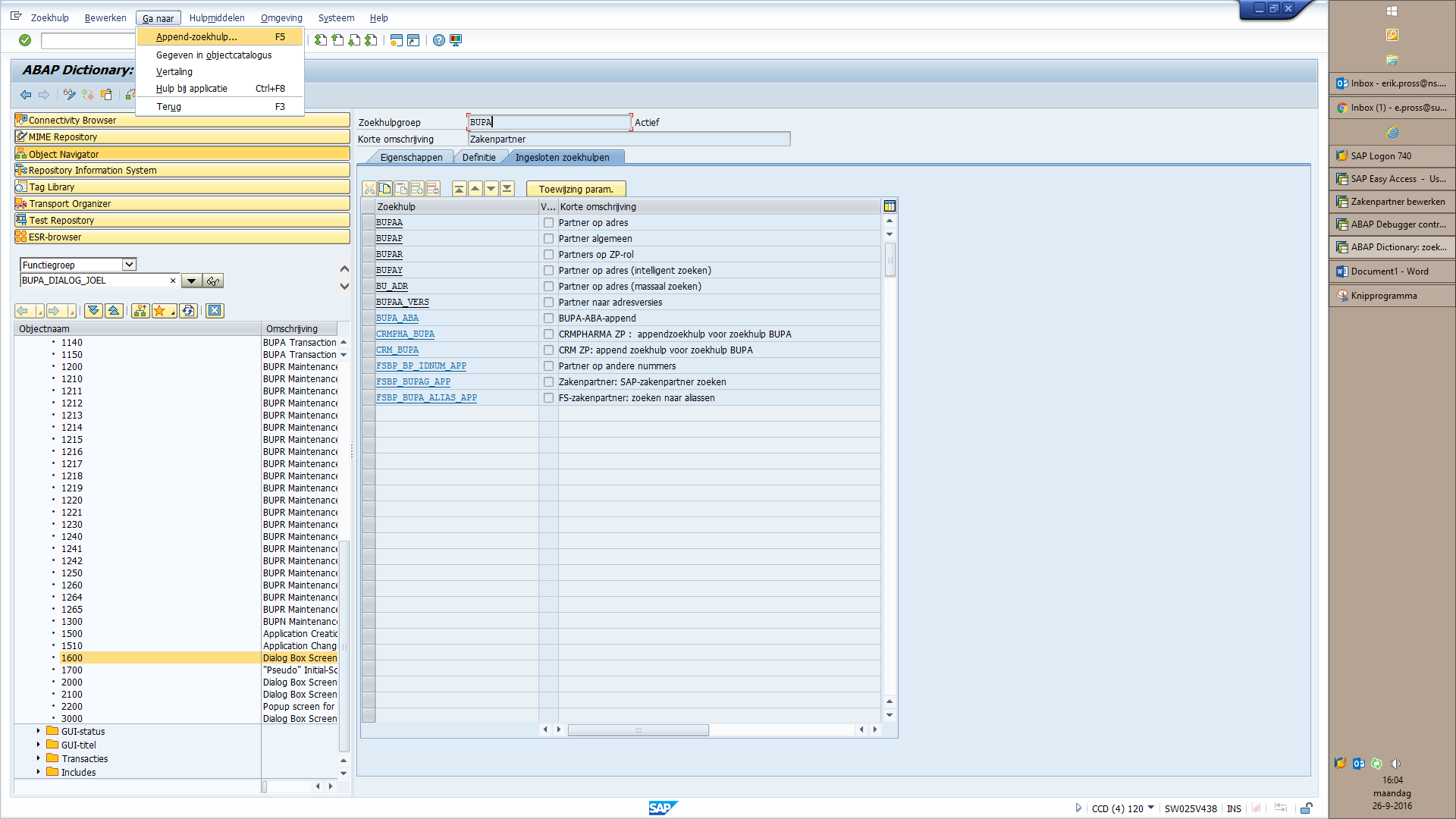Click the green Enter checkmark icon
Viewport: 1456px width, 819px height.
(x=25, y=40)
